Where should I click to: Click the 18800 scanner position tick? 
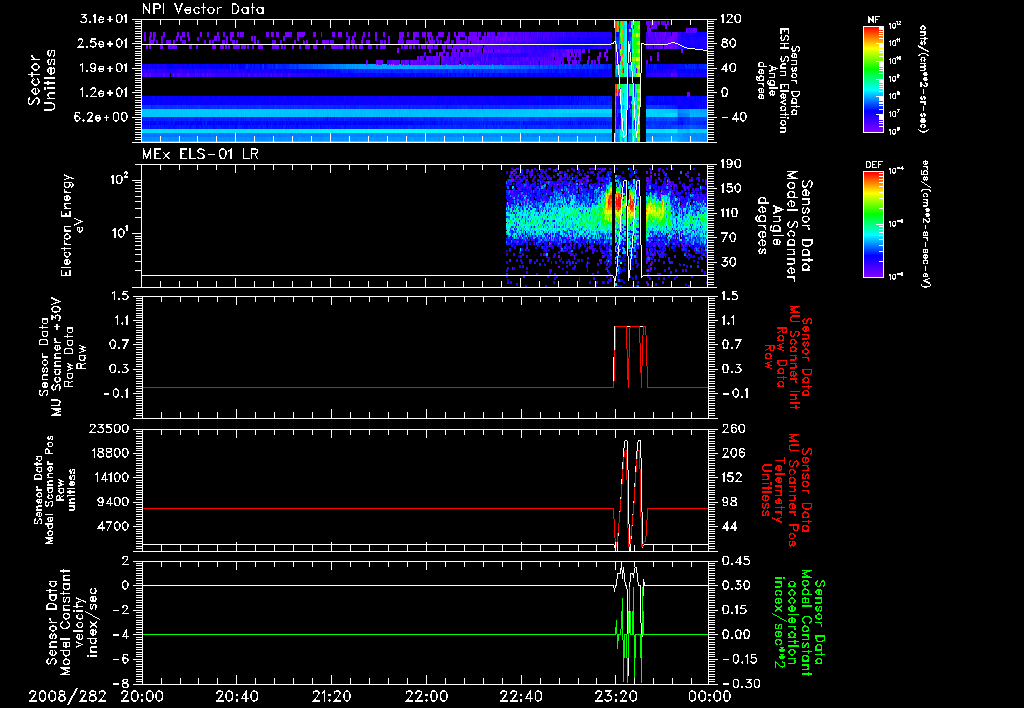pos(110,453)
